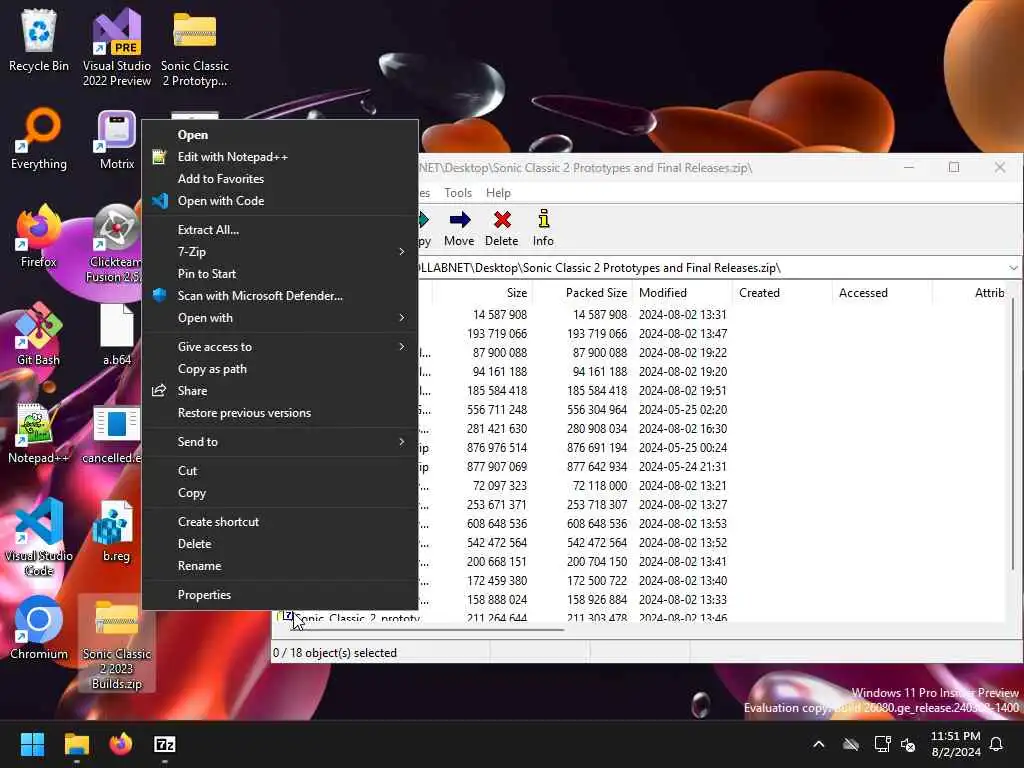Screen dimensions: 1024x768
Task: Launch the Motrix desktop shortcut
Action: pos(117,139)
